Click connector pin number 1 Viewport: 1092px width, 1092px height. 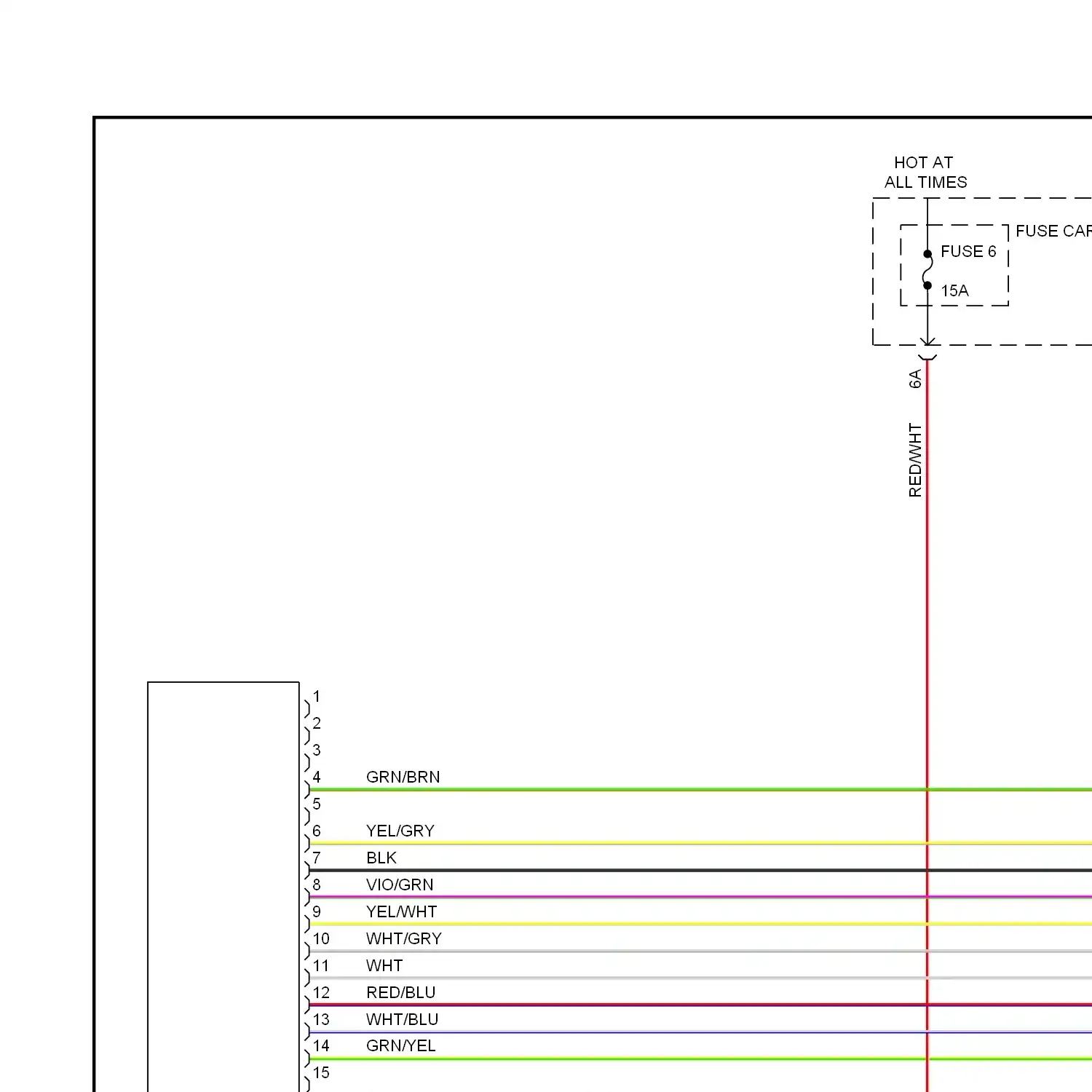coord(317,697)
